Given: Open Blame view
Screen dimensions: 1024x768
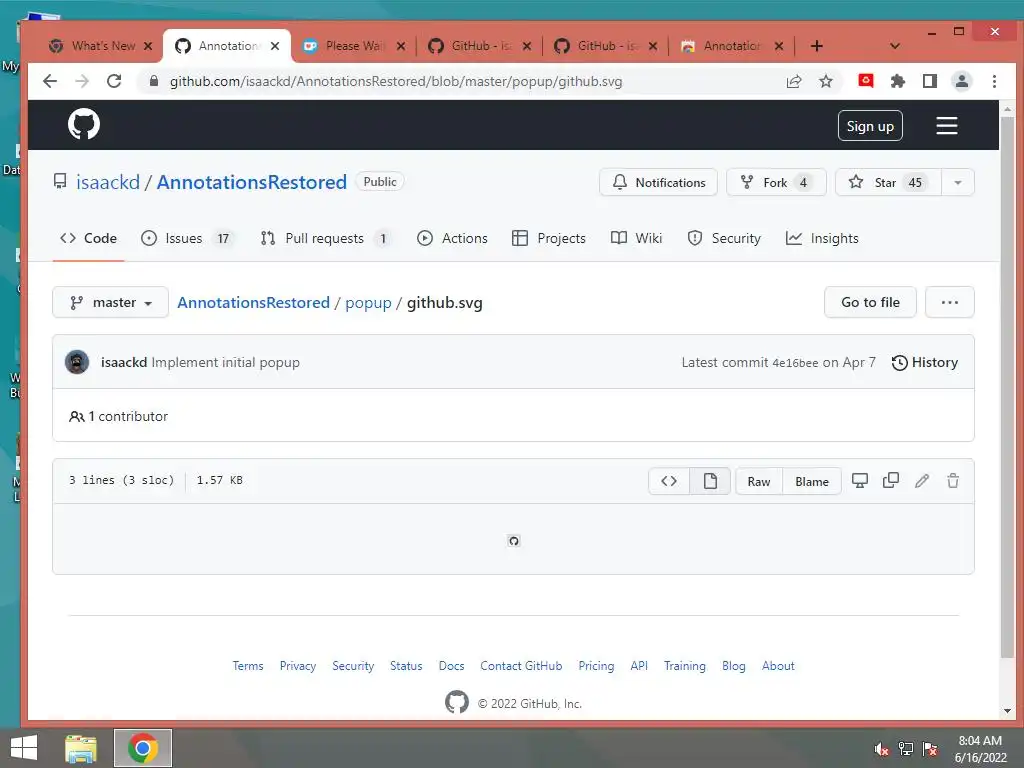Looking at the screenshot, I should 812,481.
